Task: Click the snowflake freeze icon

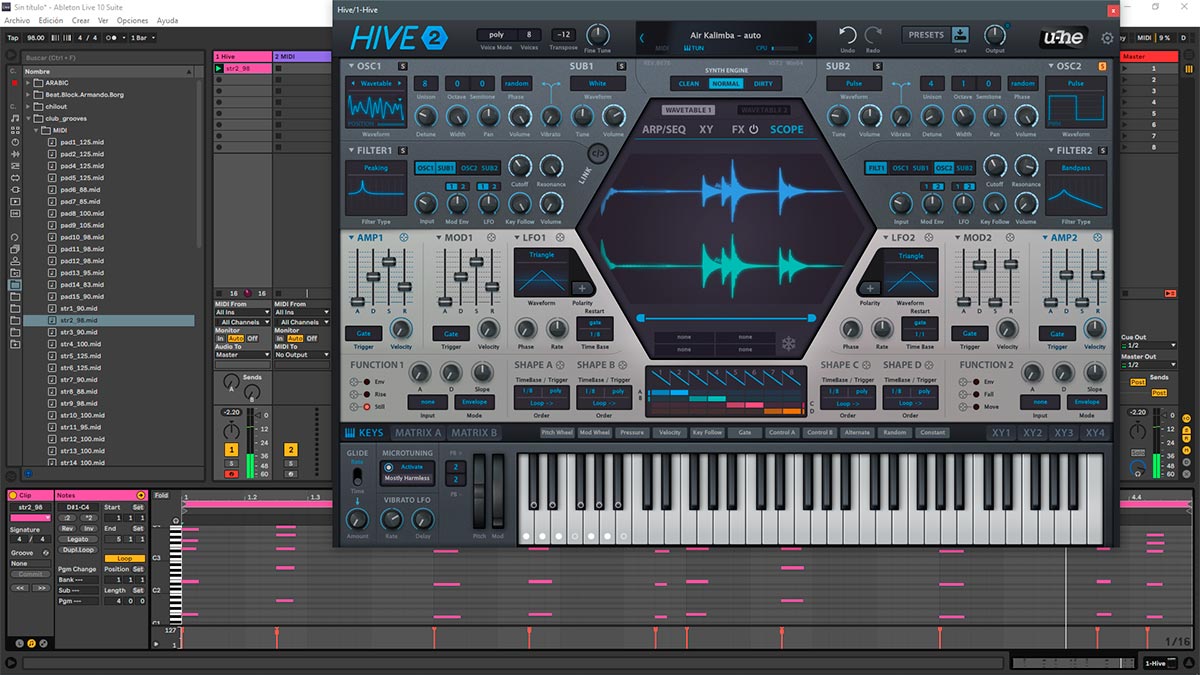Action: click(788, 344)
